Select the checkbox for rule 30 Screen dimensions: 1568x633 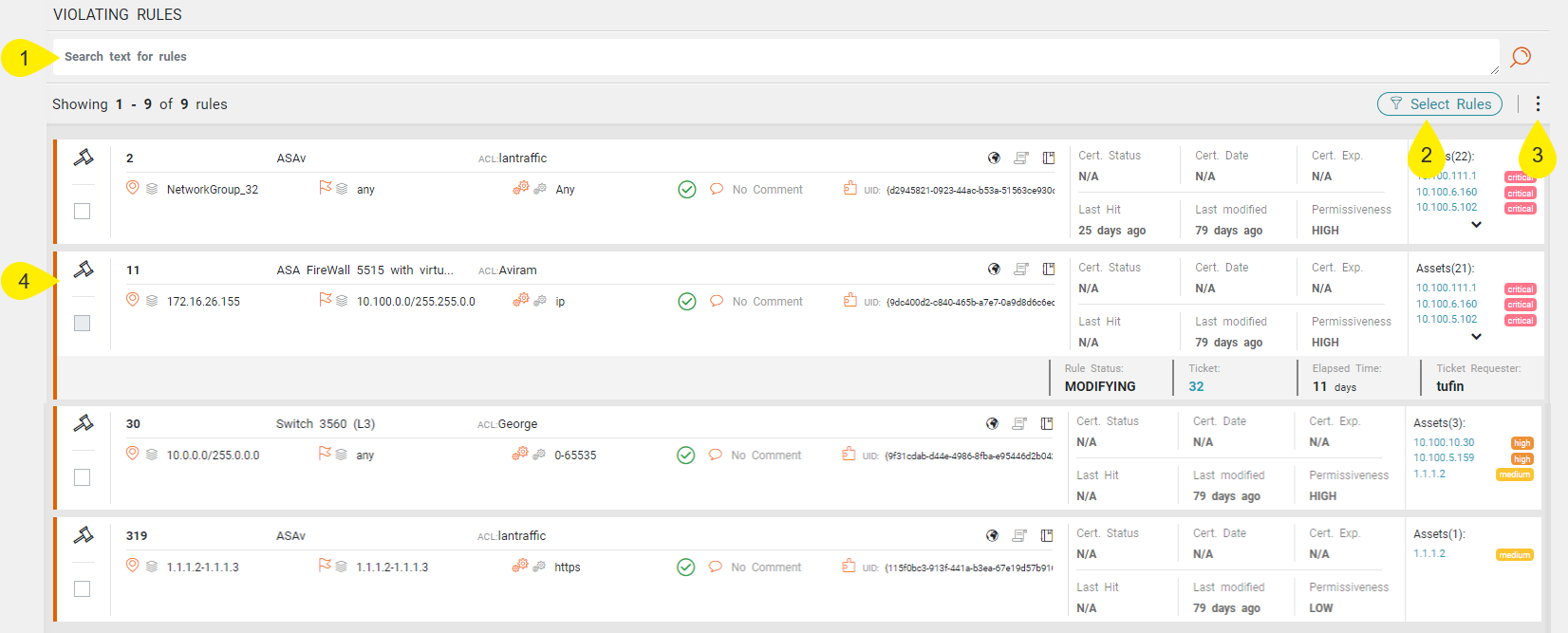pyautogui.click(x=83, y=476)
